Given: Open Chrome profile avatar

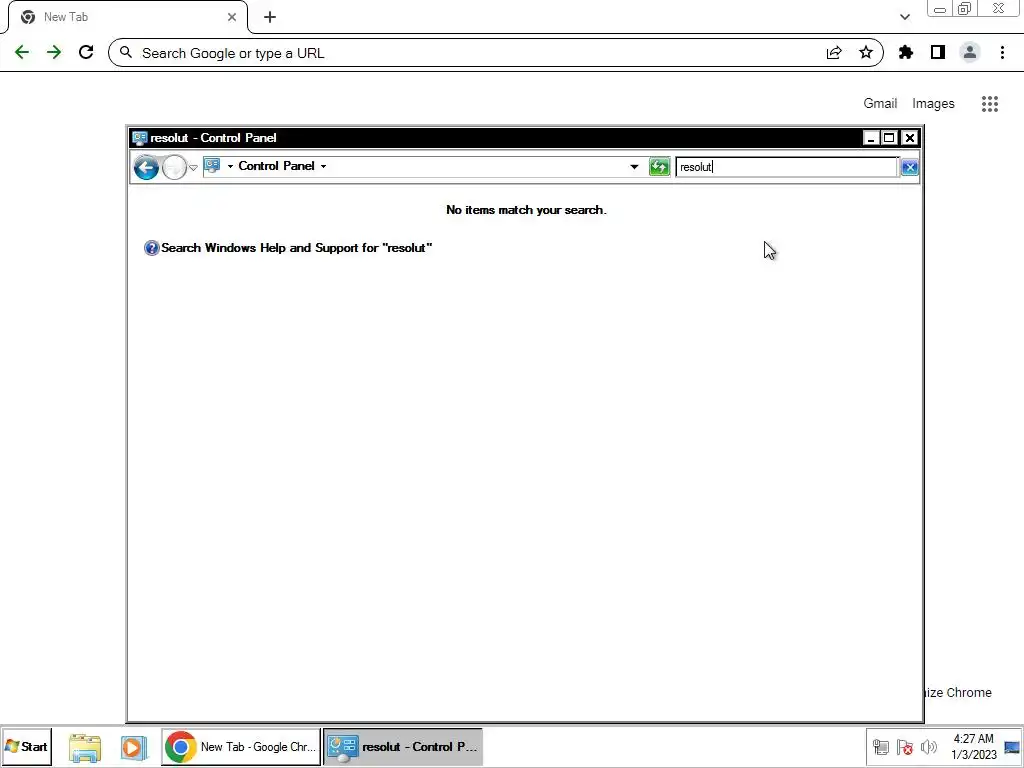Looking at the screenshot, I should (x=970, y=52).
